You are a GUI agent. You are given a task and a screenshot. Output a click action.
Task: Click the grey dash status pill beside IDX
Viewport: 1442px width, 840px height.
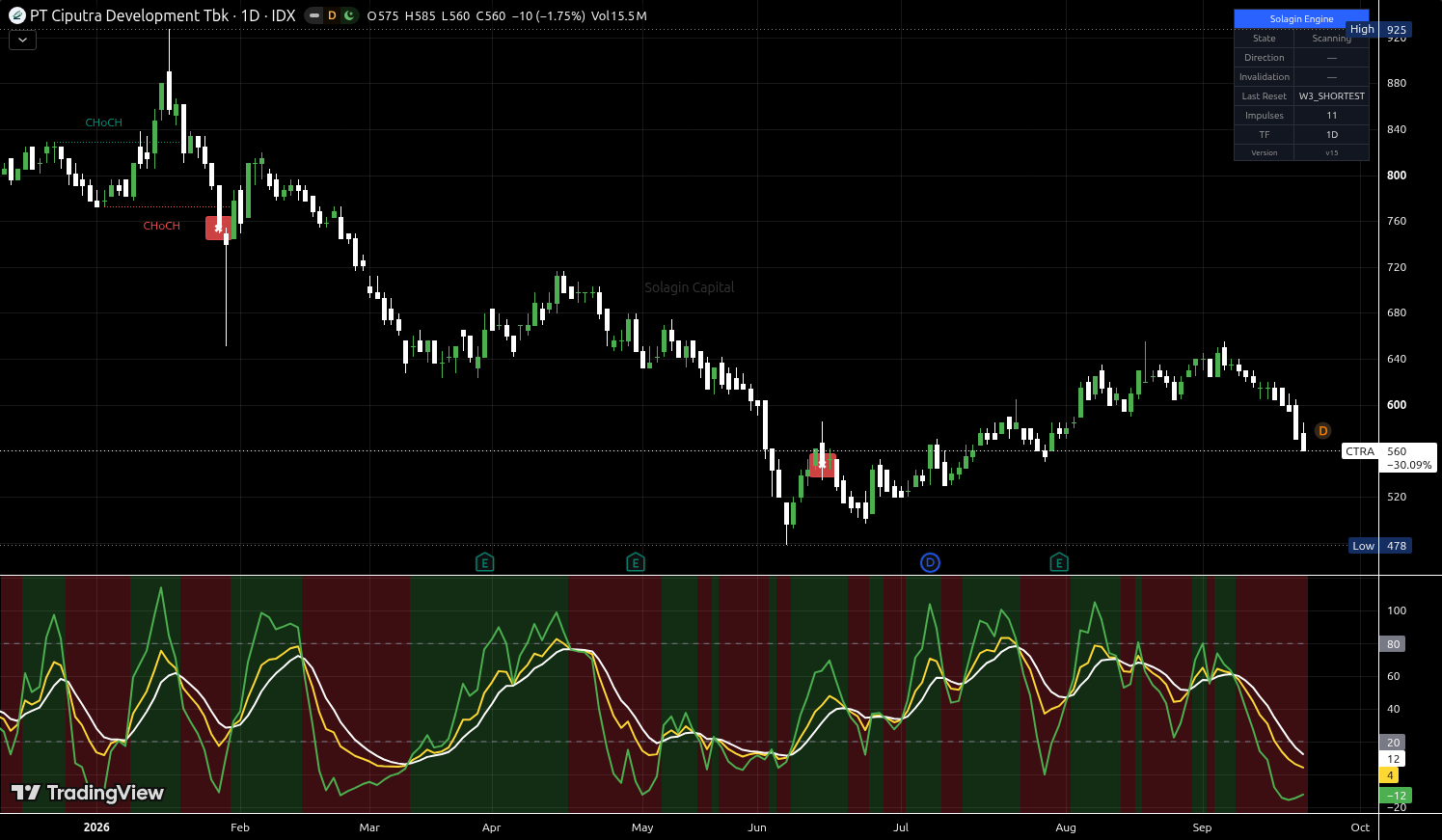click(x=313, y=15)
